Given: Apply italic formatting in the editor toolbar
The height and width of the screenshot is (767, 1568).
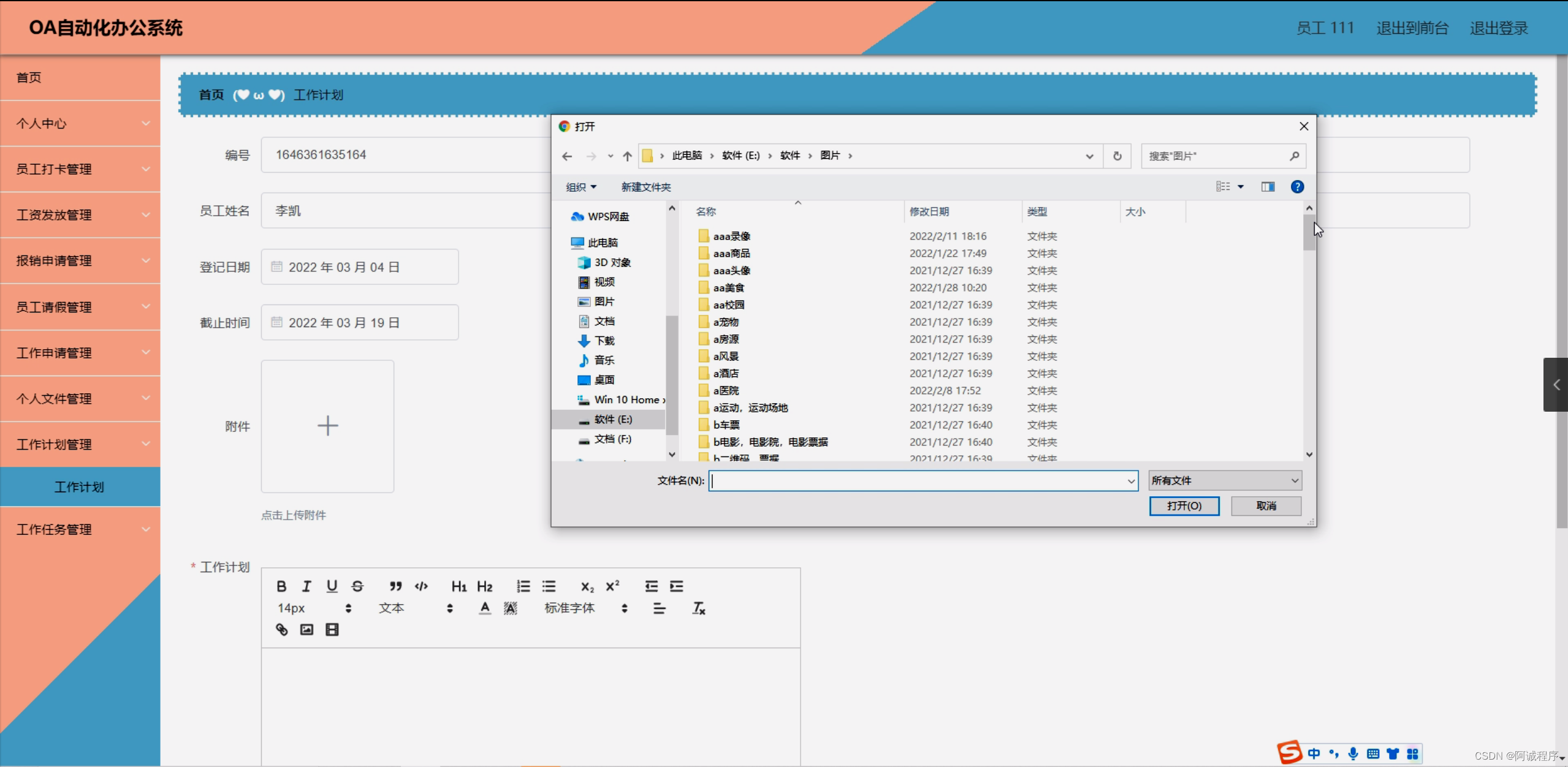Looking at the screenshot, I should coord(306,586).
